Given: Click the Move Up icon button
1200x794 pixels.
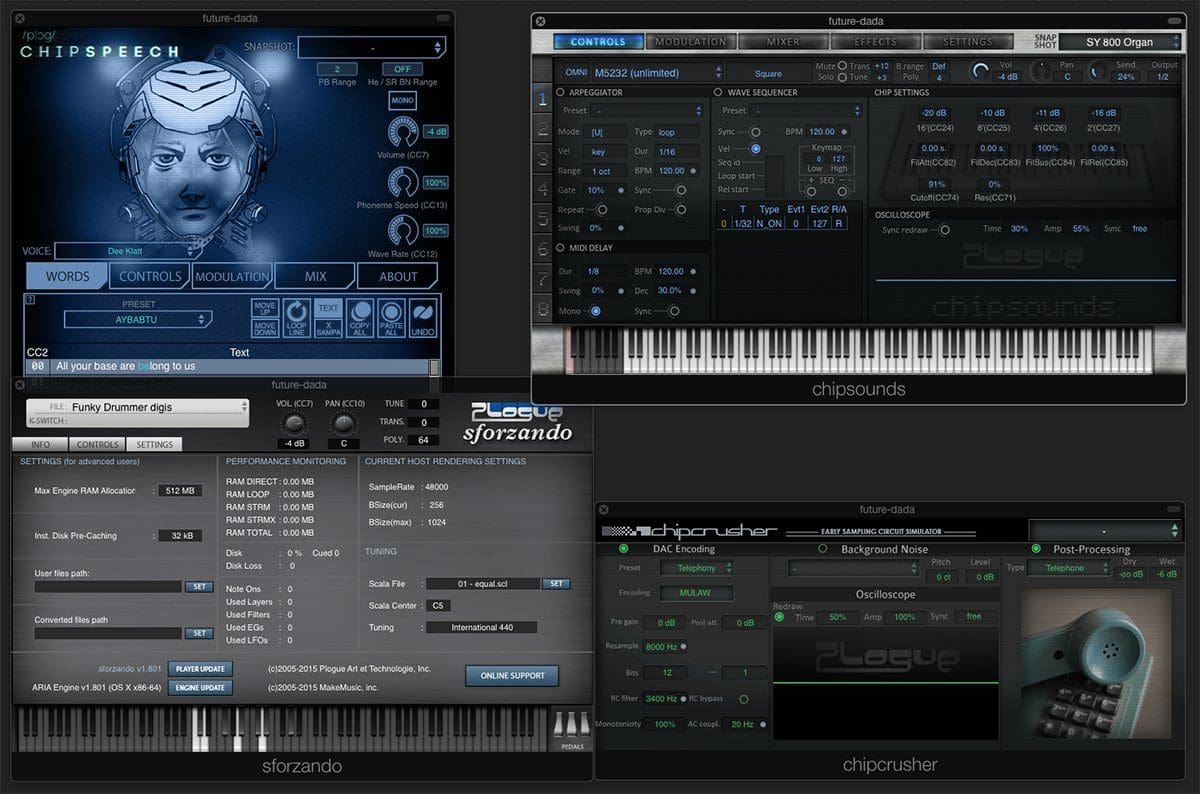Looking at the screenshot, I should (x=265, y=308).
